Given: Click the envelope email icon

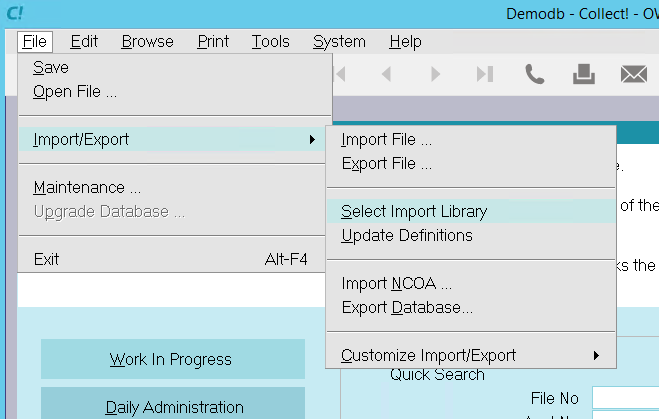Looking at the screenshot, I should coord(634,74).
